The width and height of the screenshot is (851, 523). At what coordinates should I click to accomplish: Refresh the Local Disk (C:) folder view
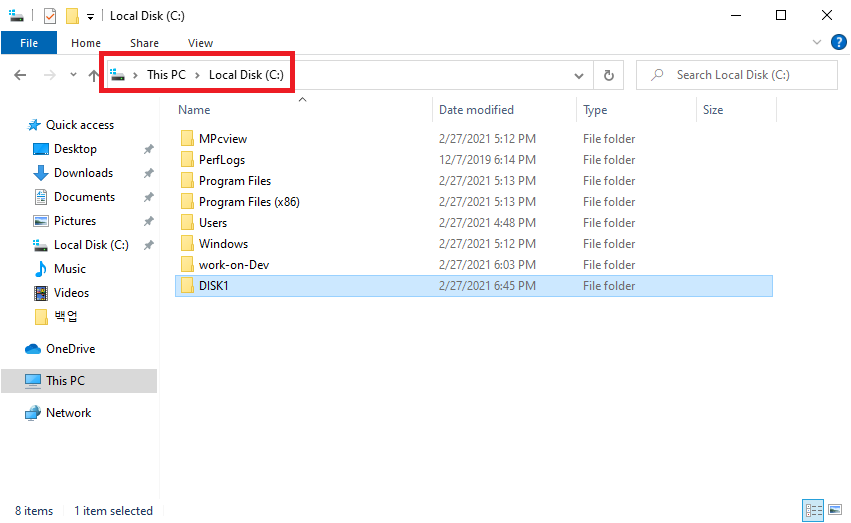coord(608,75)
